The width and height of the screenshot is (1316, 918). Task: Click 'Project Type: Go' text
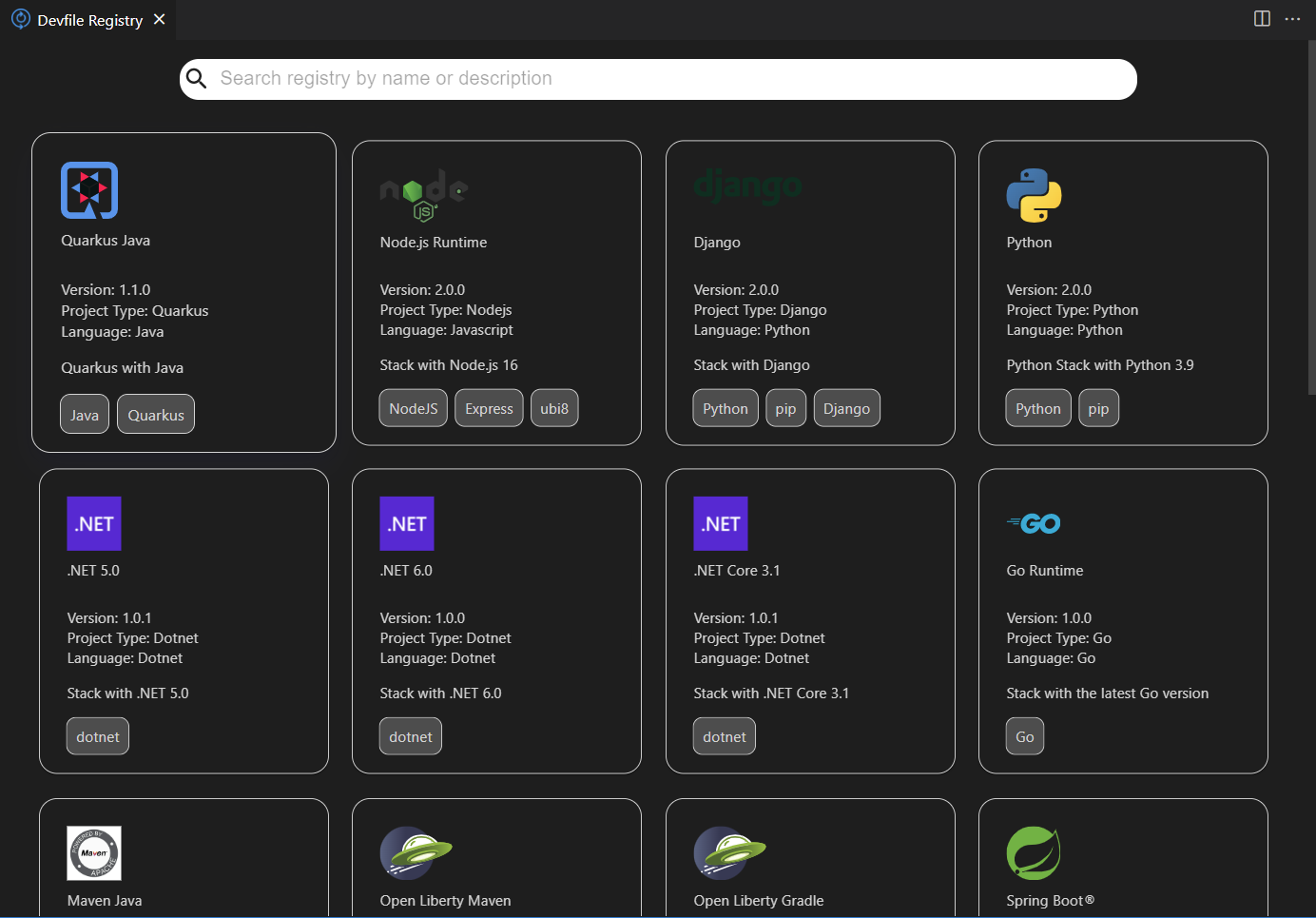tap(1059, 638)
